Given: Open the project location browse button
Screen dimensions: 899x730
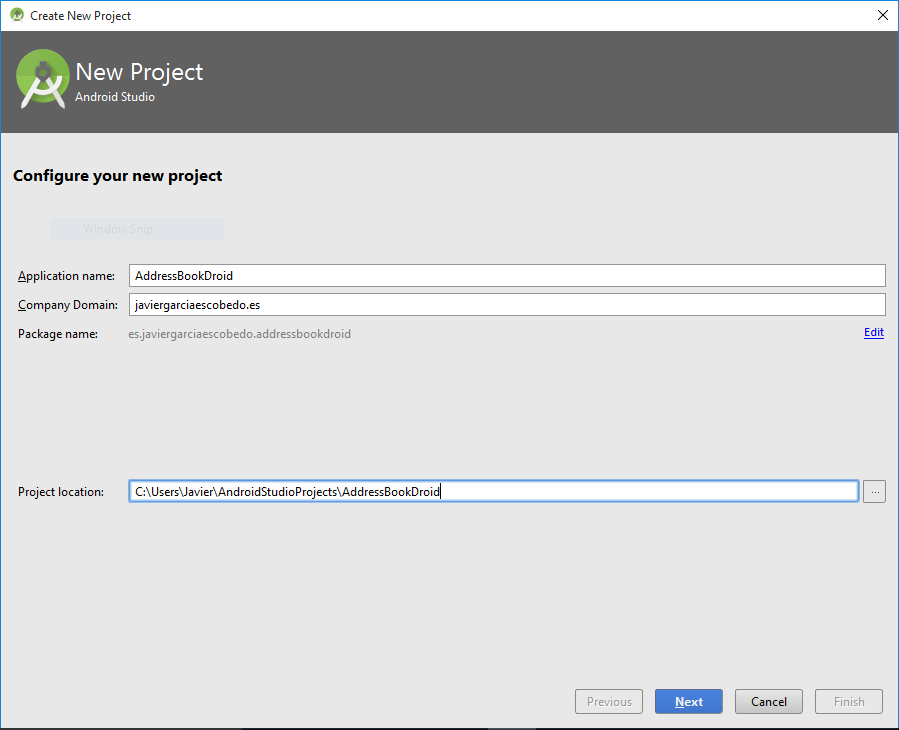Looking at the screenshot, I should (x=873, y=491).
